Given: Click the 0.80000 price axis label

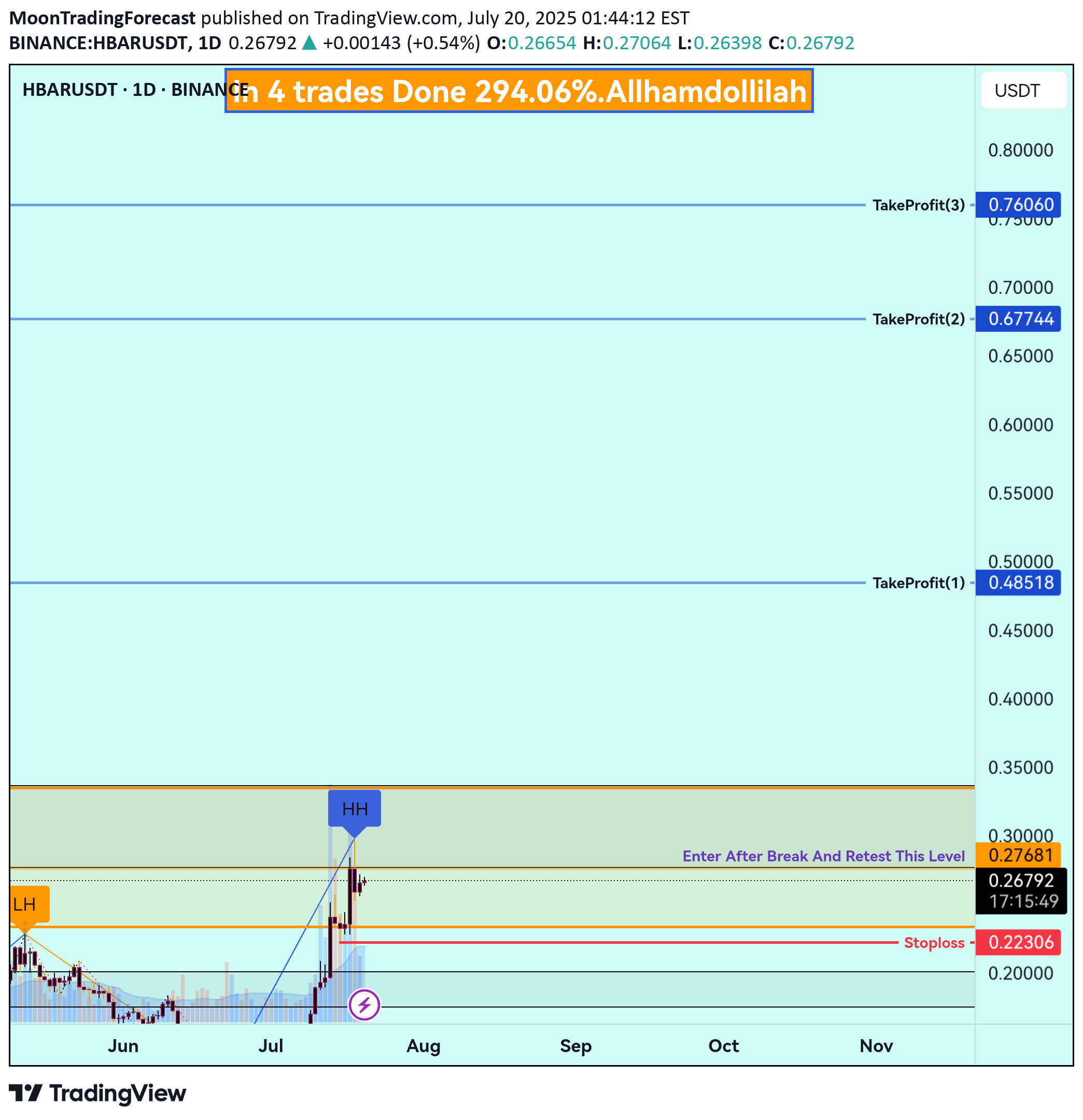Looking at the screenshot, I should click(1021, 150).
